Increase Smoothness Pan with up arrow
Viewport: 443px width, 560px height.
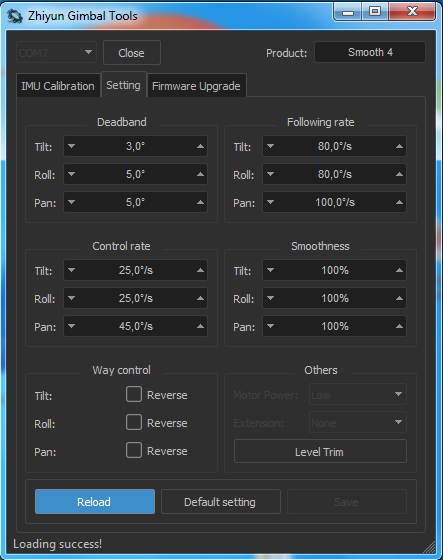(x=399, y=326)
